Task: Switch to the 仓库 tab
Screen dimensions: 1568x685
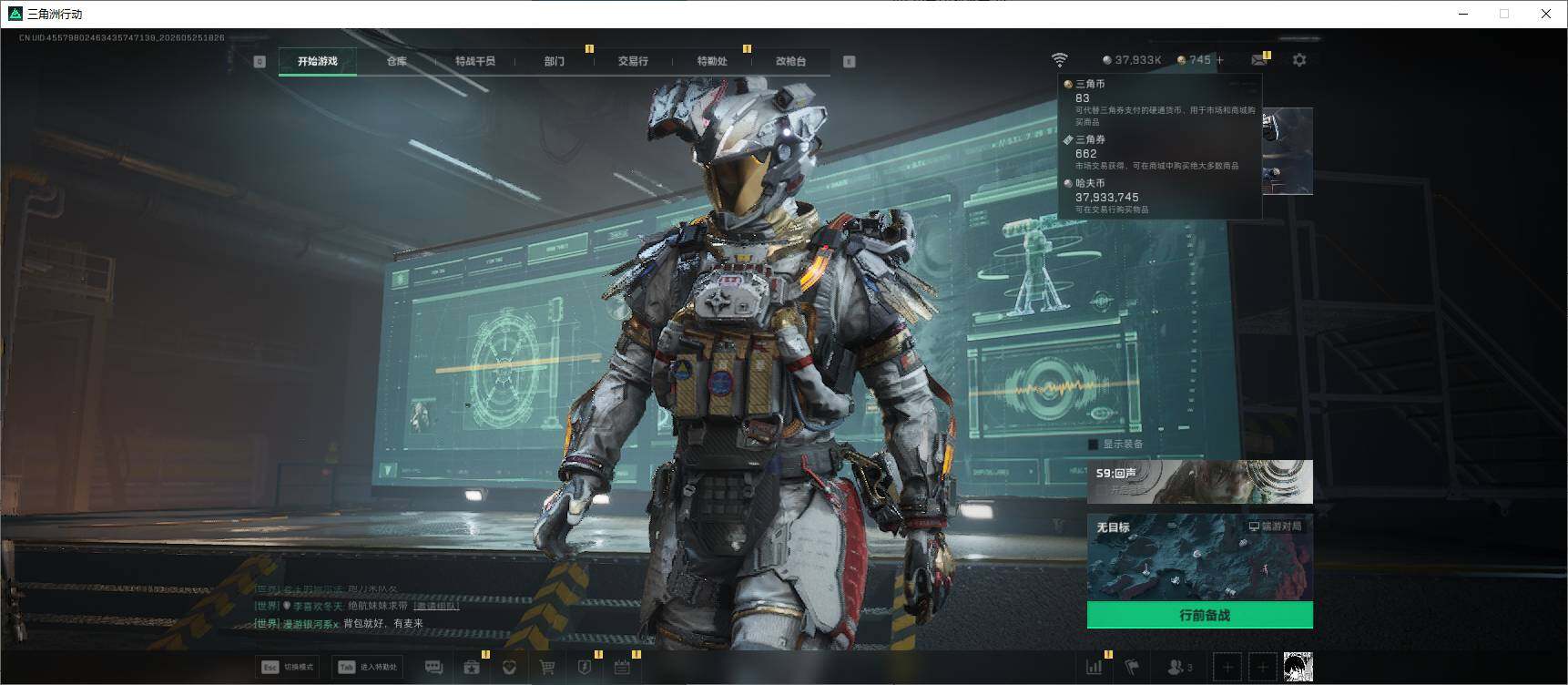Action: click(x=396, y=61)
